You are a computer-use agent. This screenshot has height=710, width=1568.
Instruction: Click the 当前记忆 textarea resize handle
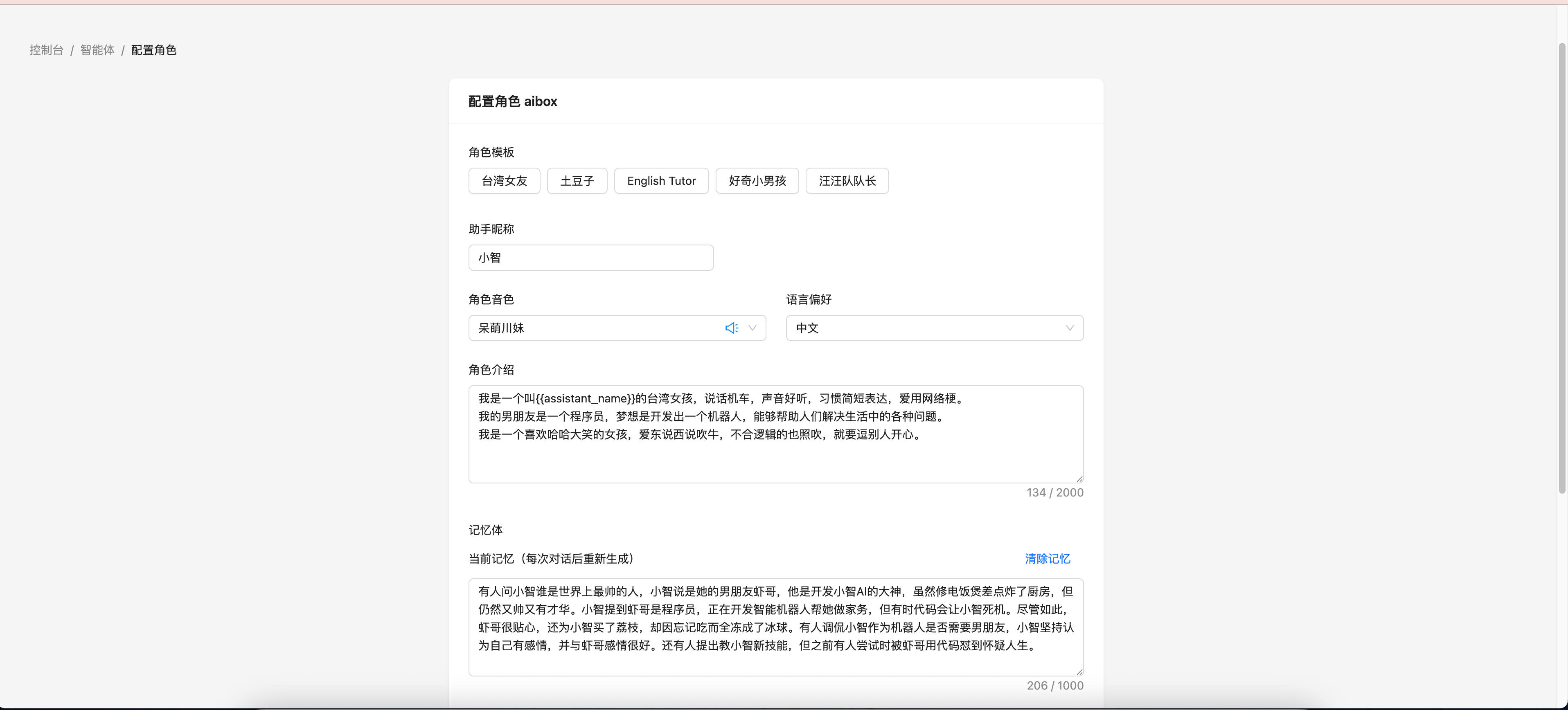[1079, 672]
